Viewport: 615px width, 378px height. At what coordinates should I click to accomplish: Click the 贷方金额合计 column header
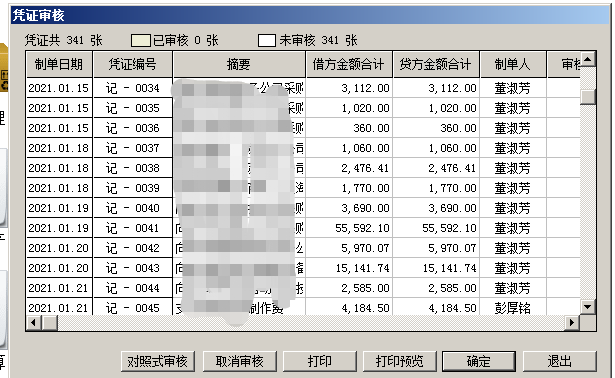click(436, 64)
